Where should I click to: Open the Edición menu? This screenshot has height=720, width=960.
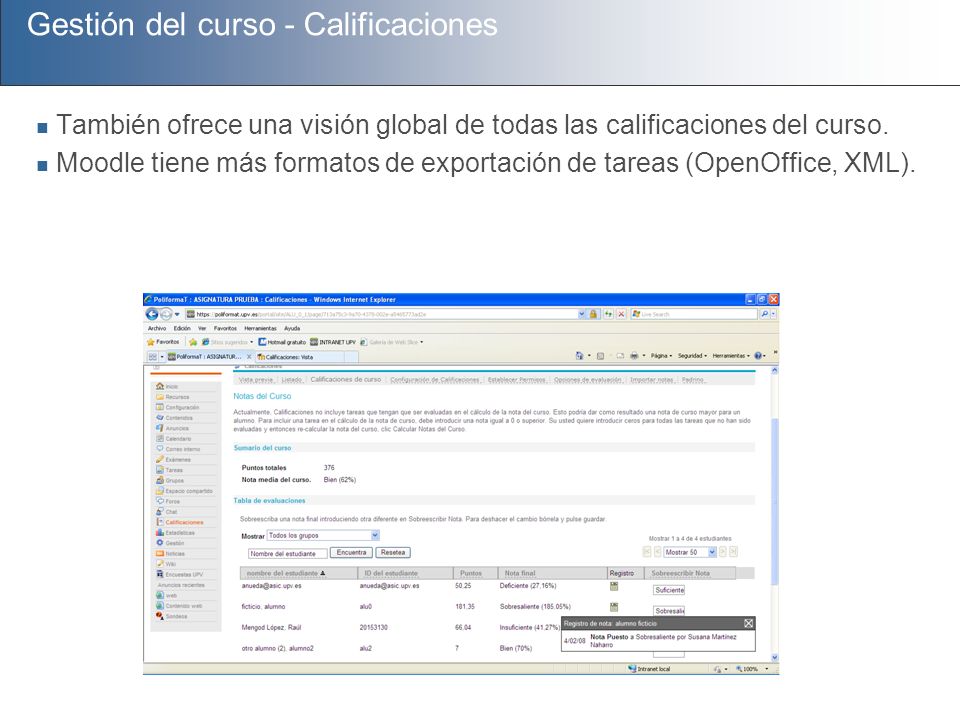click(182, 329)
